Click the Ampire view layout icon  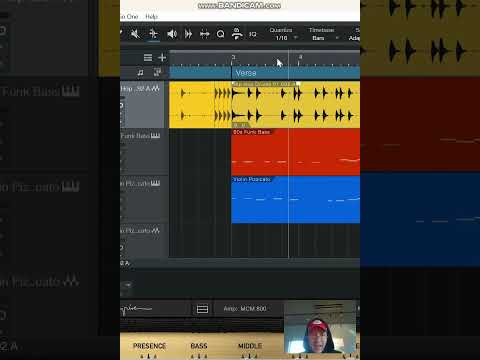coord(202,309)
